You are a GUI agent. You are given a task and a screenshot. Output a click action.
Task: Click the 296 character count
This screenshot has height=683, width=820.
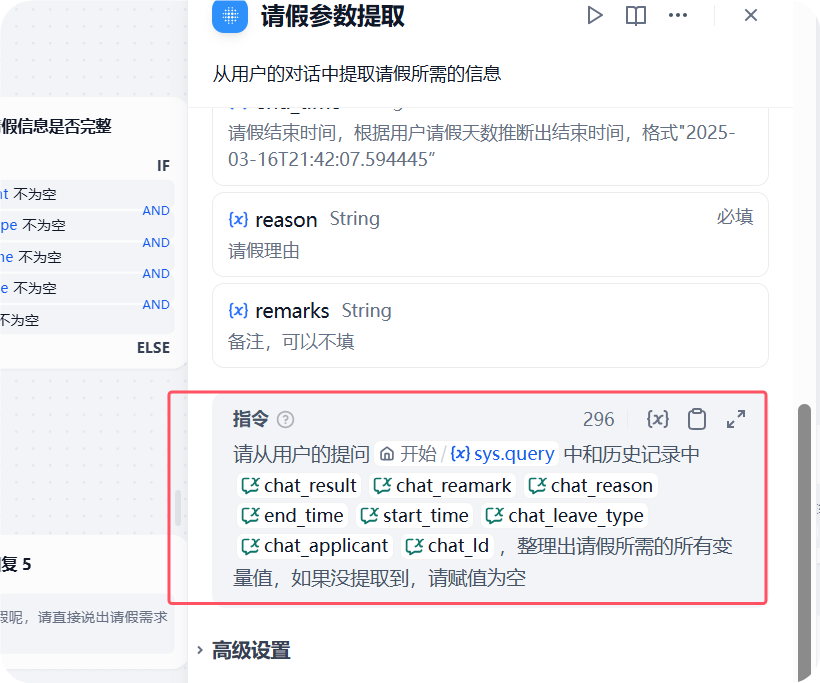598,419
